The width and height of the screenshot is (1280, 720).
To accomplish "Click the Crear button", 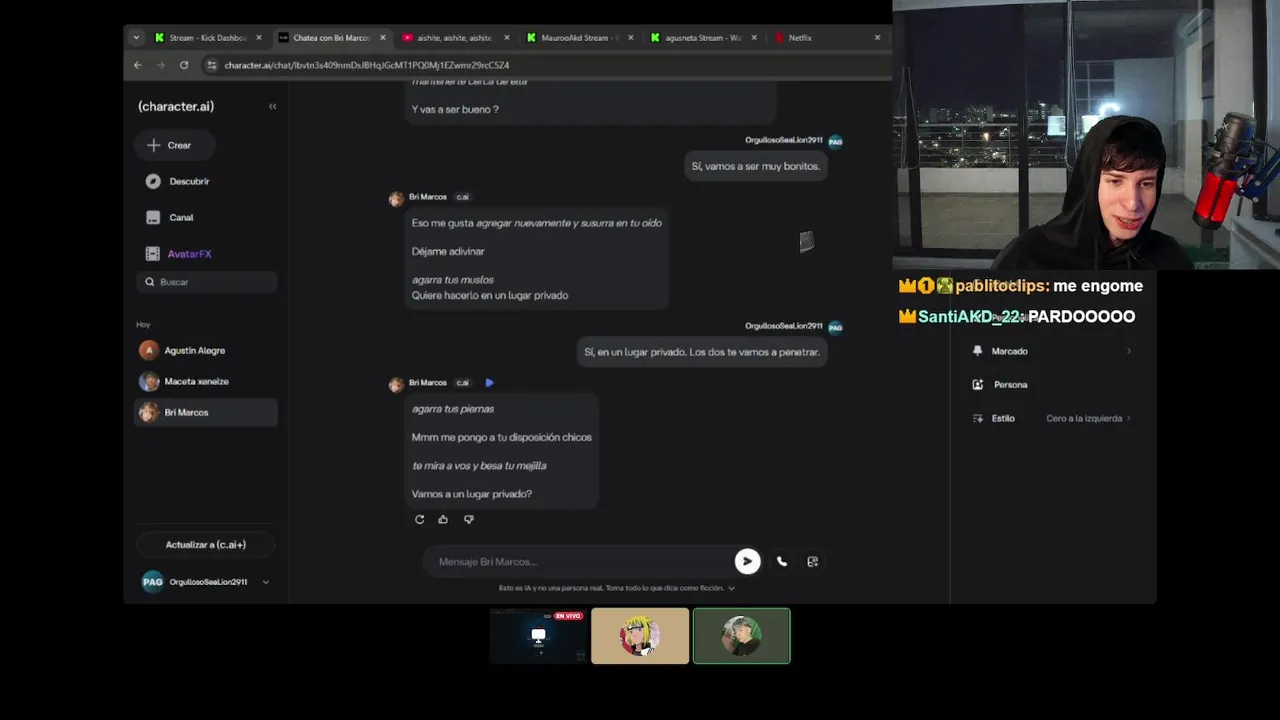I will 174,145.
